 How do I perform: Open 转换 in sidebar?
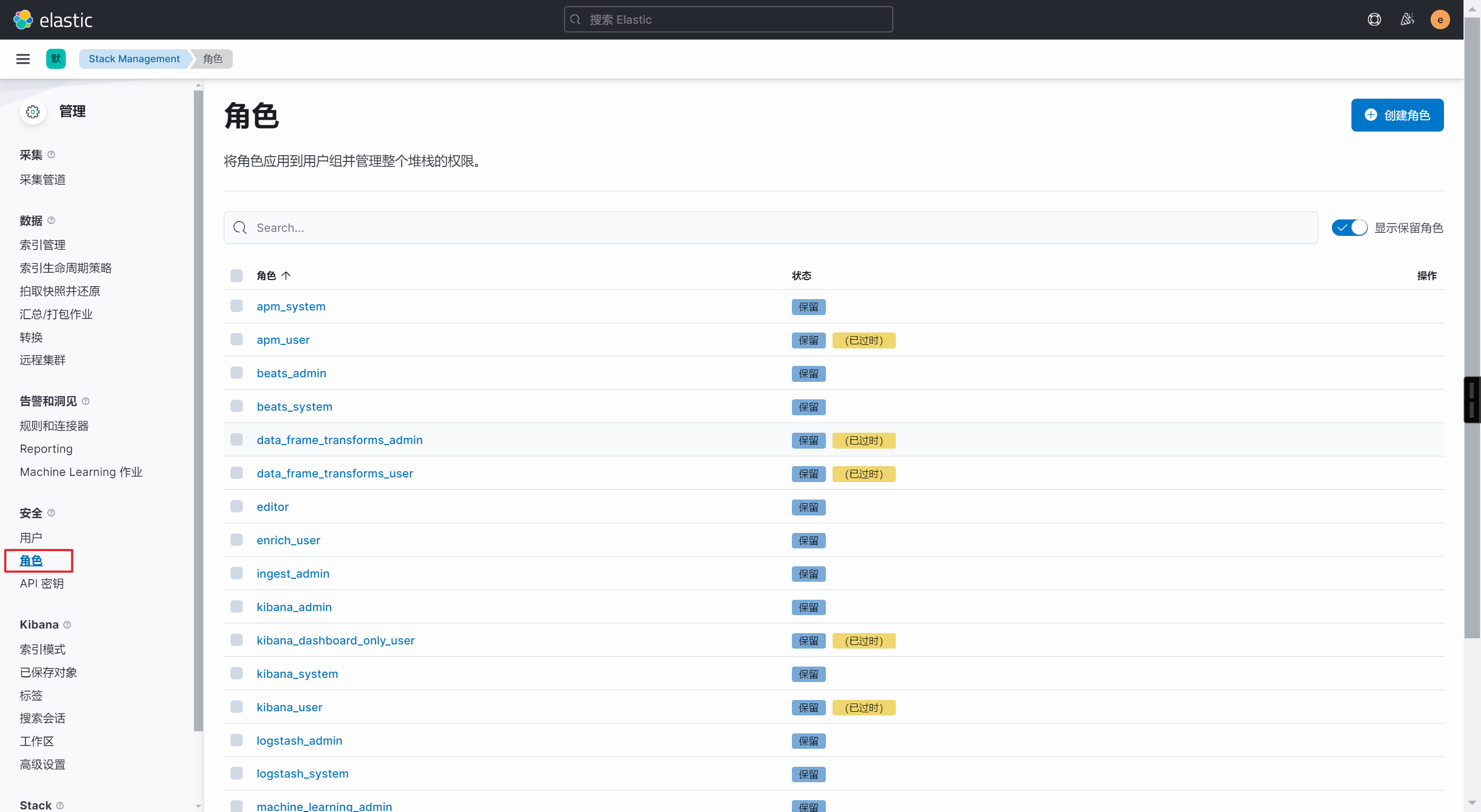pos(31,337)
